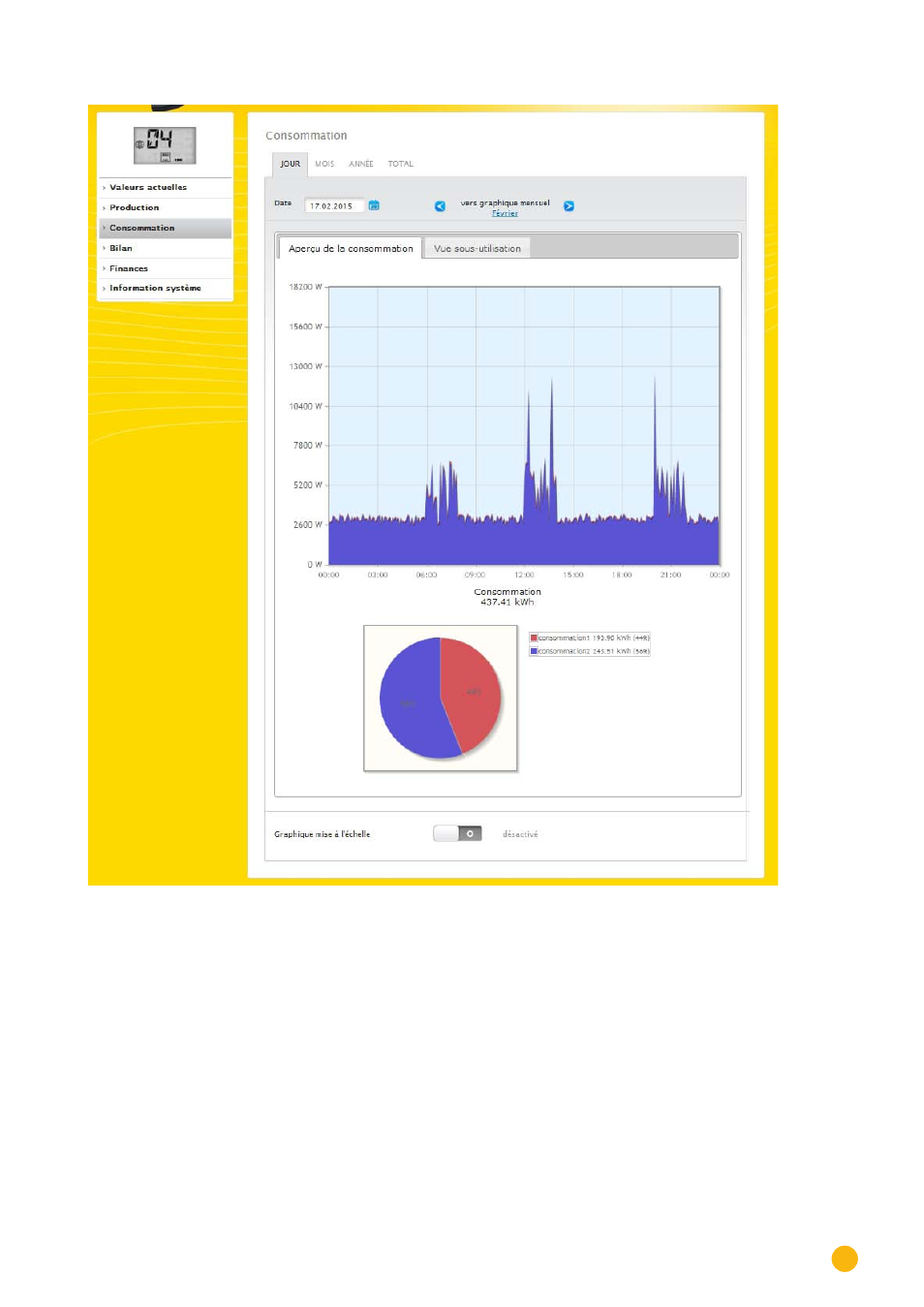Click the red 44% pie slice
The width and height of the screenshot is (924, 1307).
click(473, 692)
